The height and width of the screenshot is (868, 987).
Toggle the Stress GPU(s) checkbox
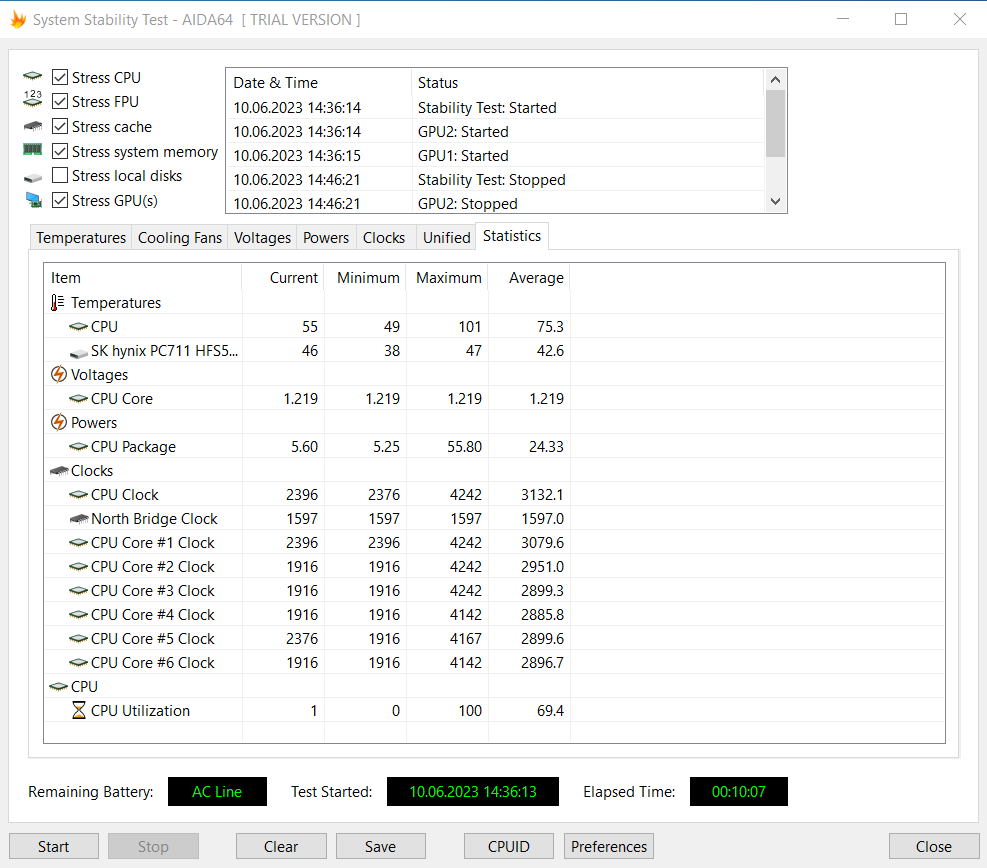(60, 200)
